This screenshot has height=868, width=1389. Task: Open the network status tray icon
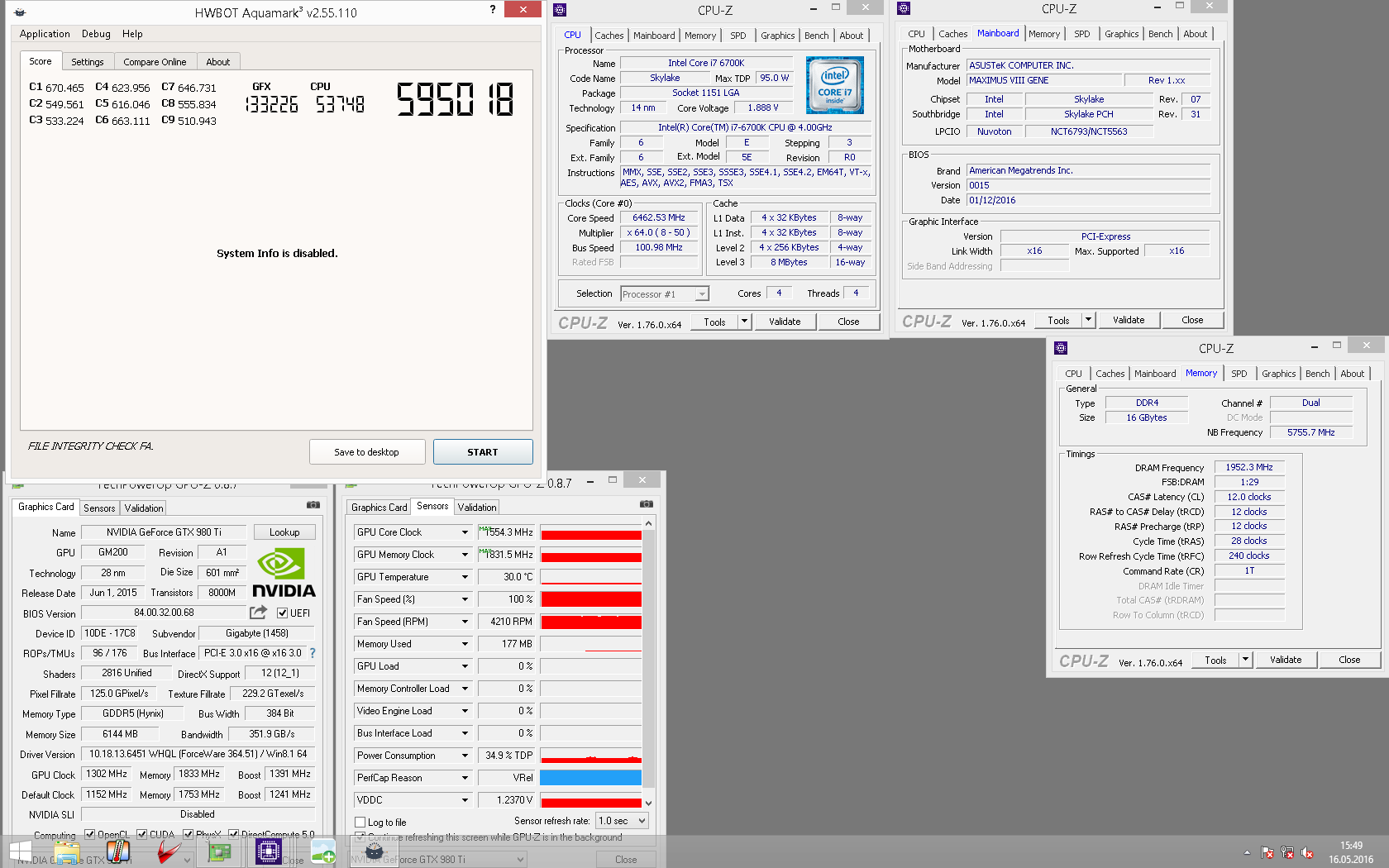point(1287,852)
